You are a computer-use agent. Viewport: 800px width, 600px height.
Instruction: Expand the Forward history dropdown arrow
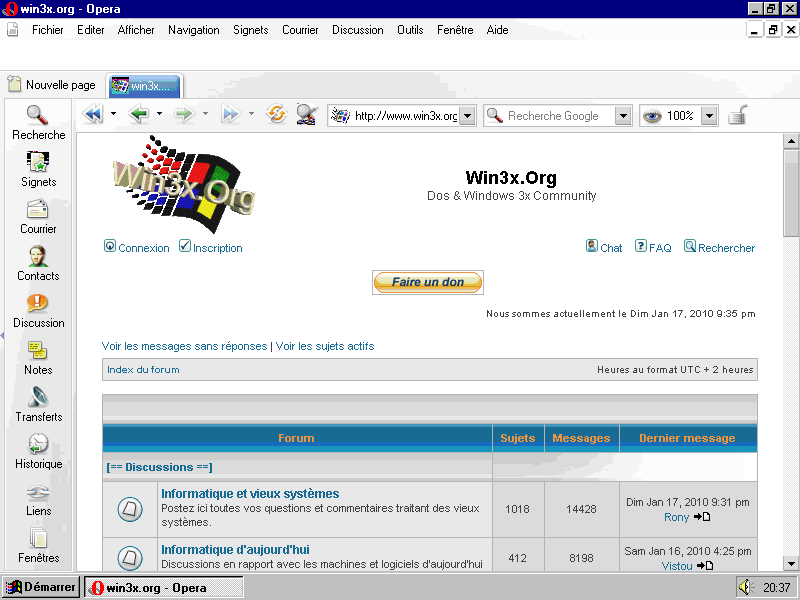[205, 114]
